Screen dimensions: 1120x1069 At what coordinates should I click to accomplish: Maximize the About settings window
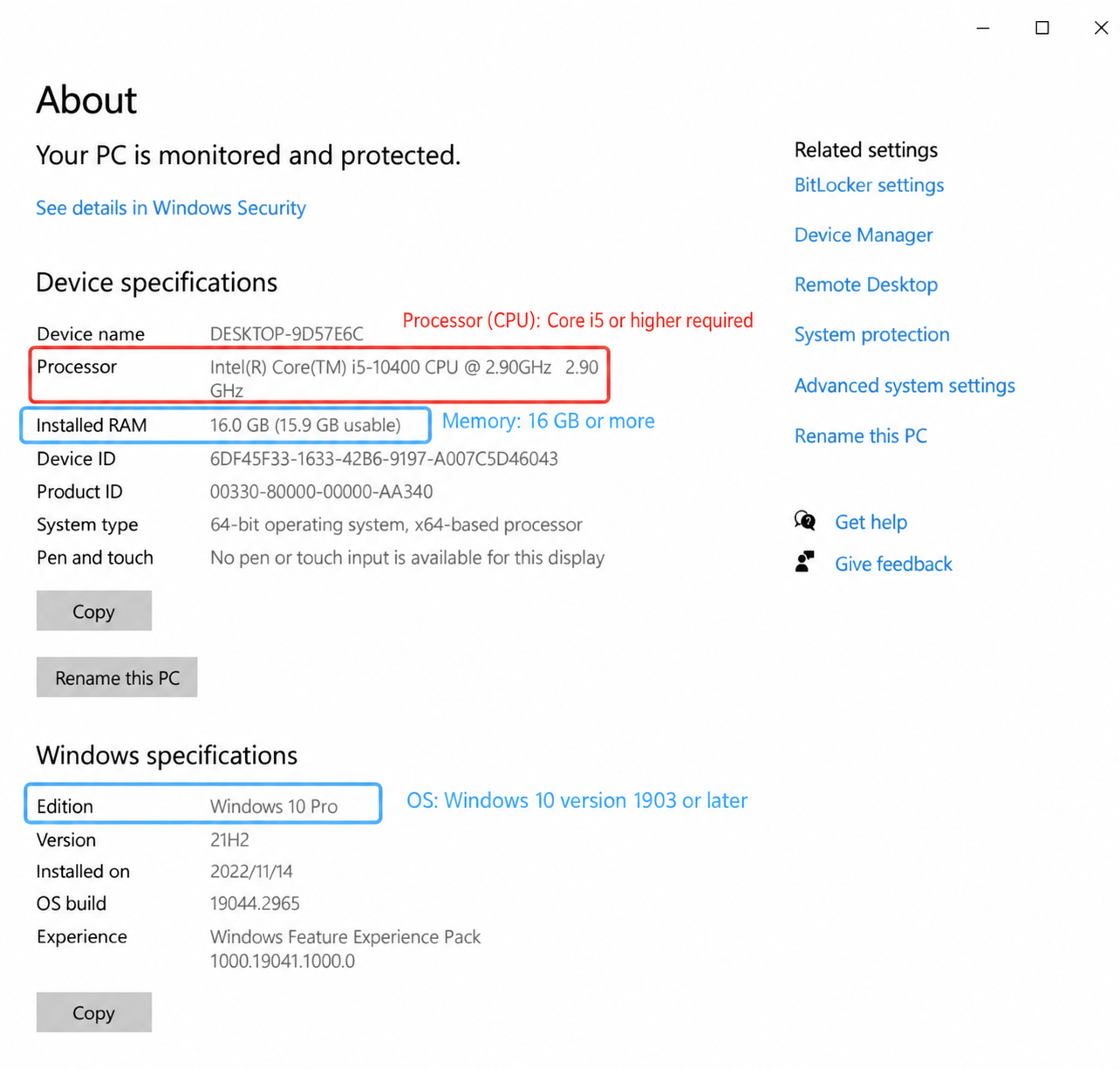(1041, 28)
